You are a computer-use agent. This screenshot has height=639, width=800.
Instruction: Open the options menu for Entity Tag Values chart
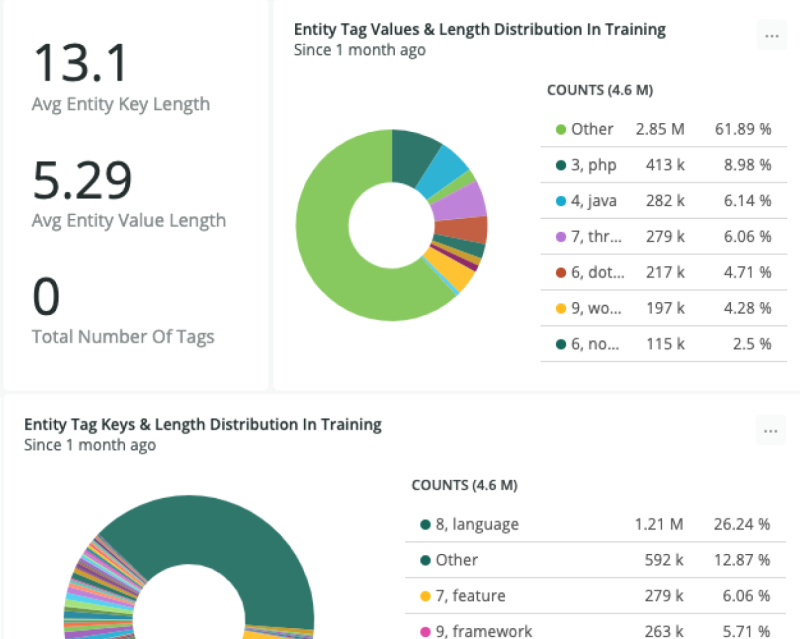[x=771, y=35]
